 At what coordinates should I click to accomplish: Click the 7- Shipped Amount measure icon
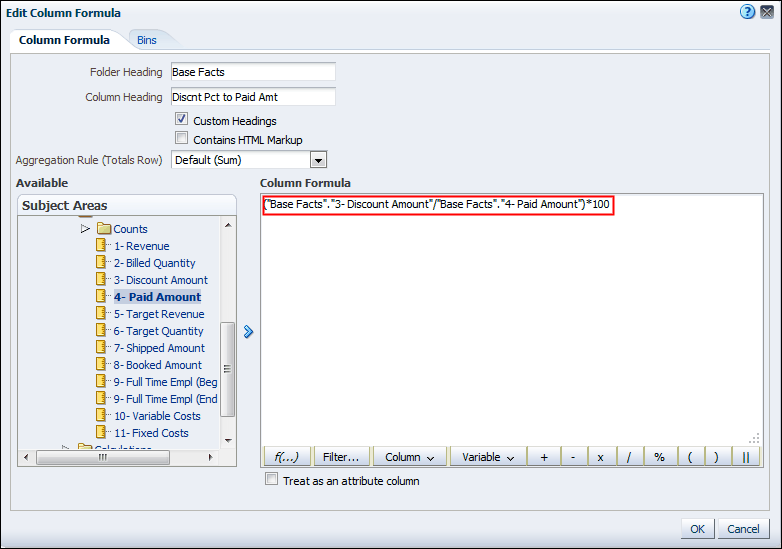101,347
